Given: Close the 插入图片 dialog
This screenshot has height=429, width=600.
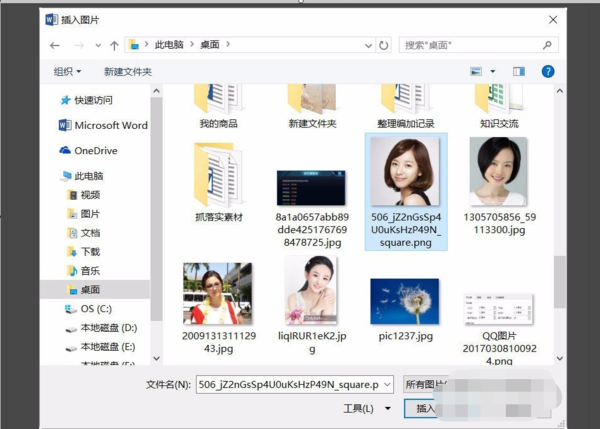Looking at the screenshot, I should pyautogui.click(x=553, y=20).
